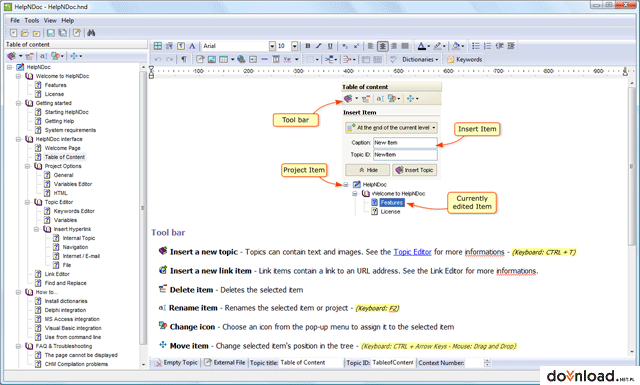The width and height of the screenshot is (640, 385).
Task: Click the table grid icon left of font box
Action: 158,46
